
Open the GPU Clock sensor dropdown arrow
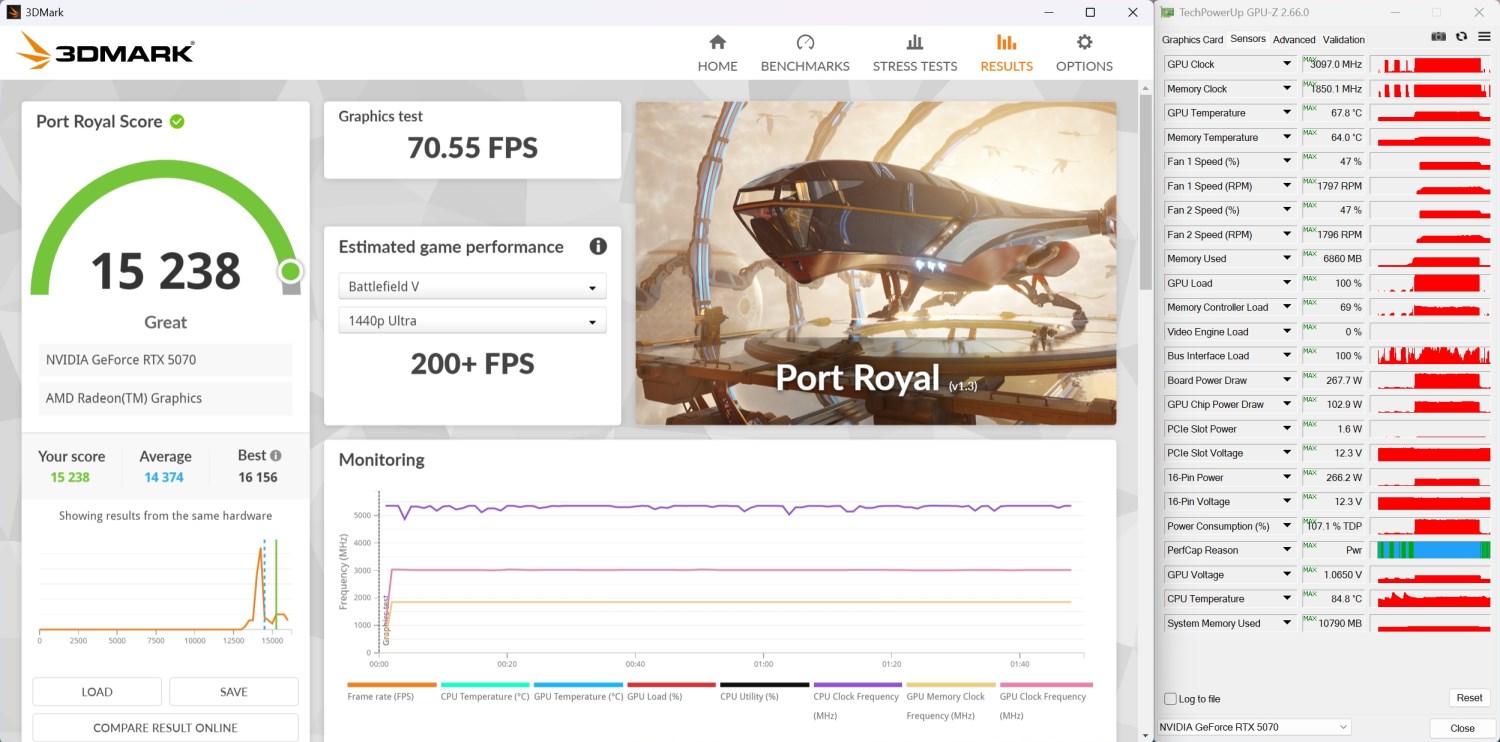1287,64
